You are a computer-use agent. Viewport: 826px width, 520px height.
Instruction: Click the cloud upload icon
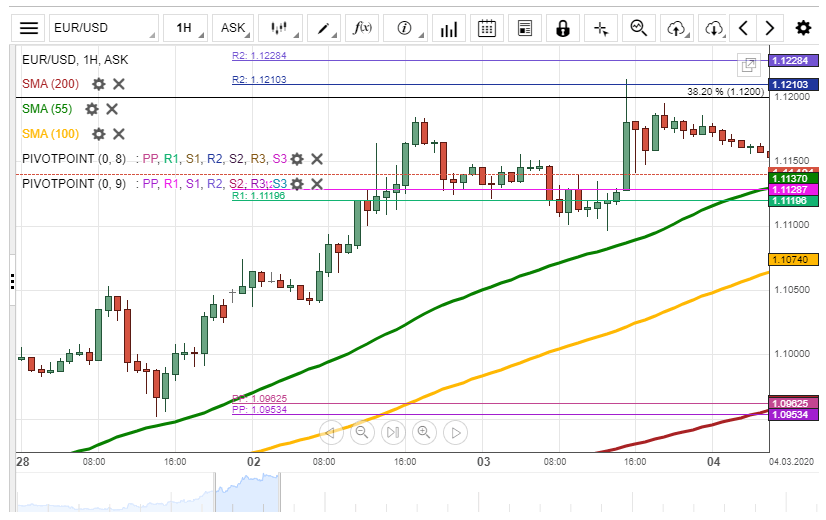click(677, 28)
